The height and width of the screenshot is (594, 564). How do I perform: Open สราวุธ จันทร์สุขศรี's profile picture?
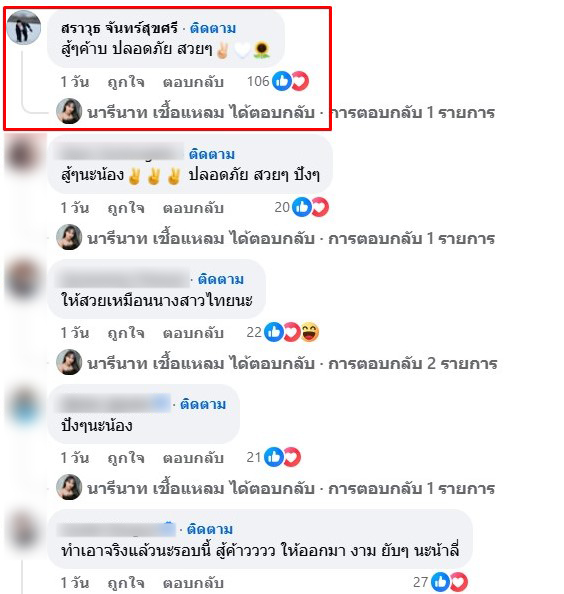pos(24,28)
